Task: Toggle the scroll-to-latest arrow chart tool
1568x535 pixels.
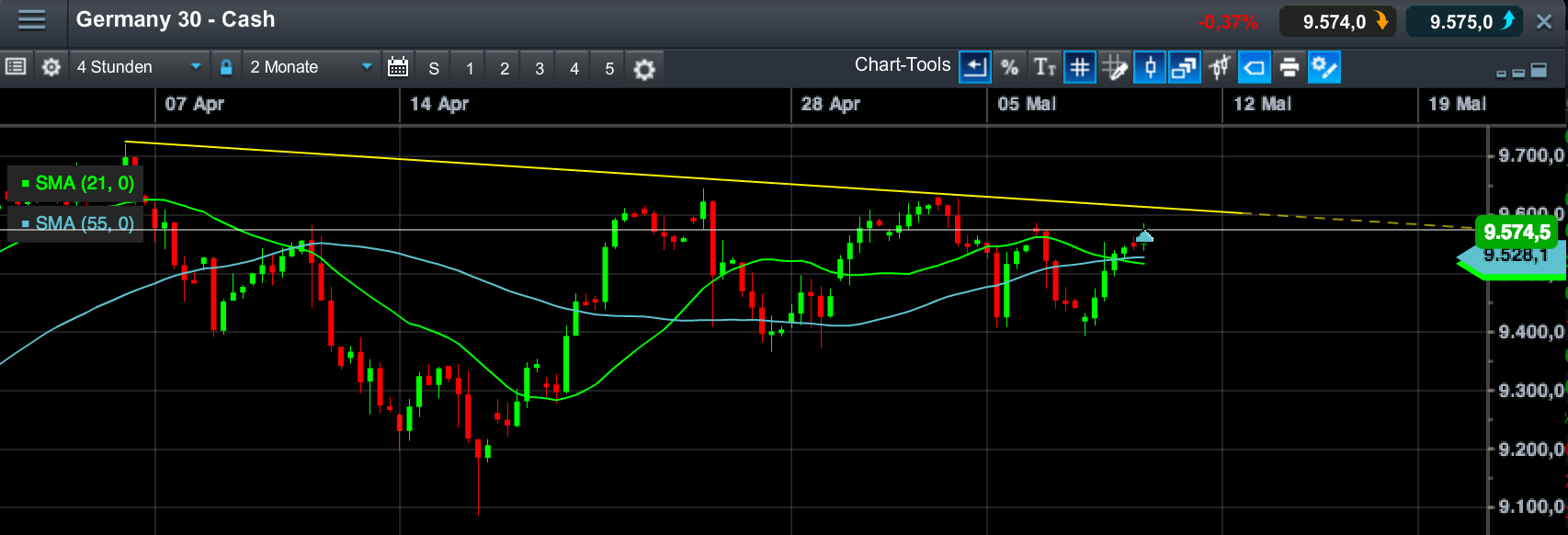Action: 975,67
